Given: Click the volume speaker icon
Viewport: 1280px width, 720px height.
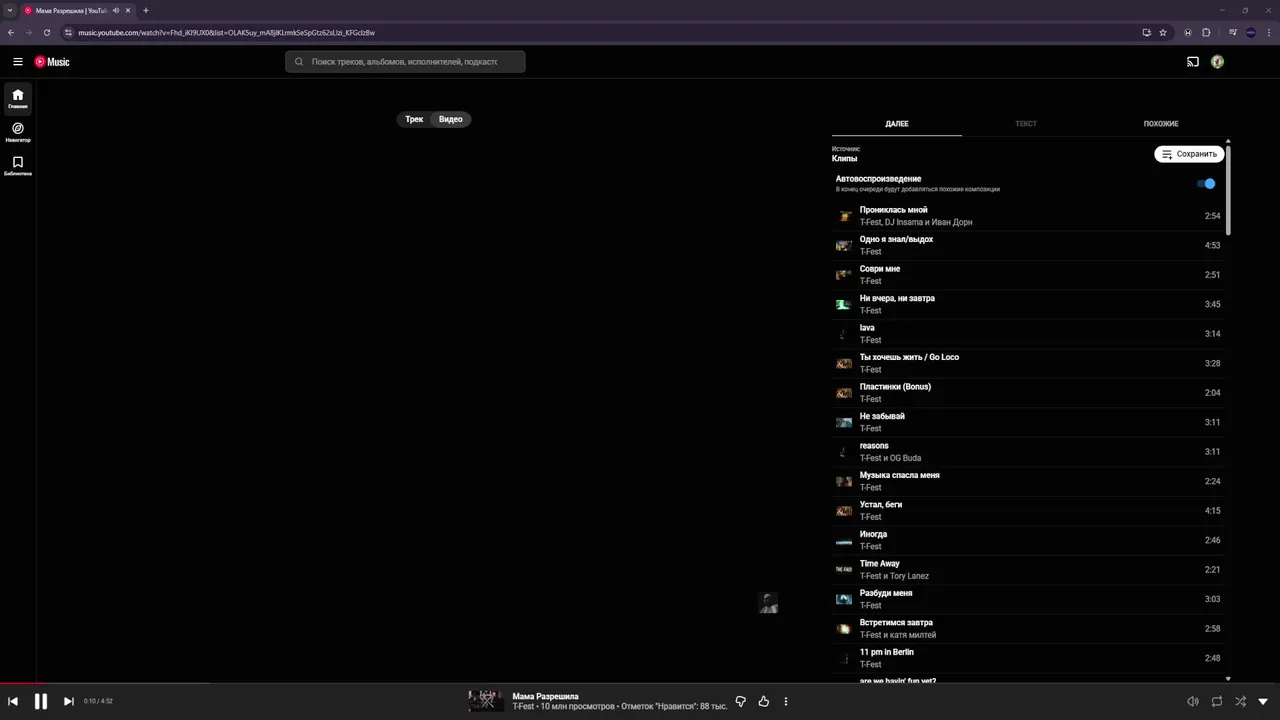Looking at the screenshot, I should (x=1192, y=702).
